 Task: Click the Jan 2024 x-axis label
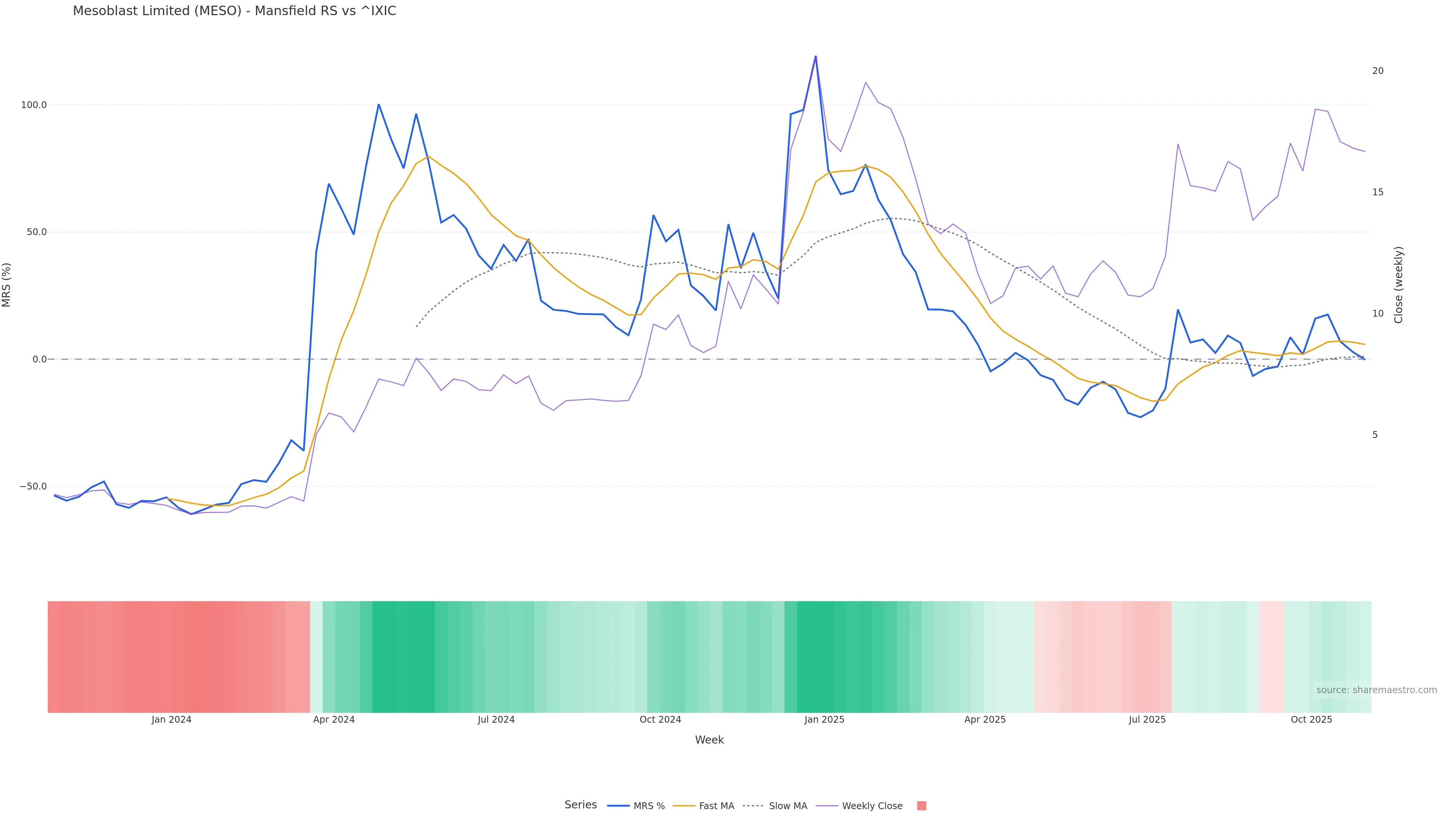pyautogui.click(x=171, y=720)
